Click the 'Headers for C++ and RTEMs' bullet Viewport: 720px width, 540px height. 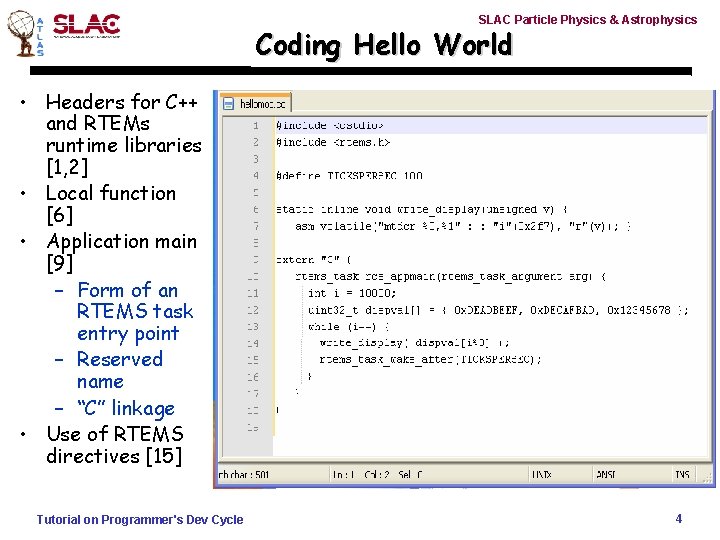124,134
